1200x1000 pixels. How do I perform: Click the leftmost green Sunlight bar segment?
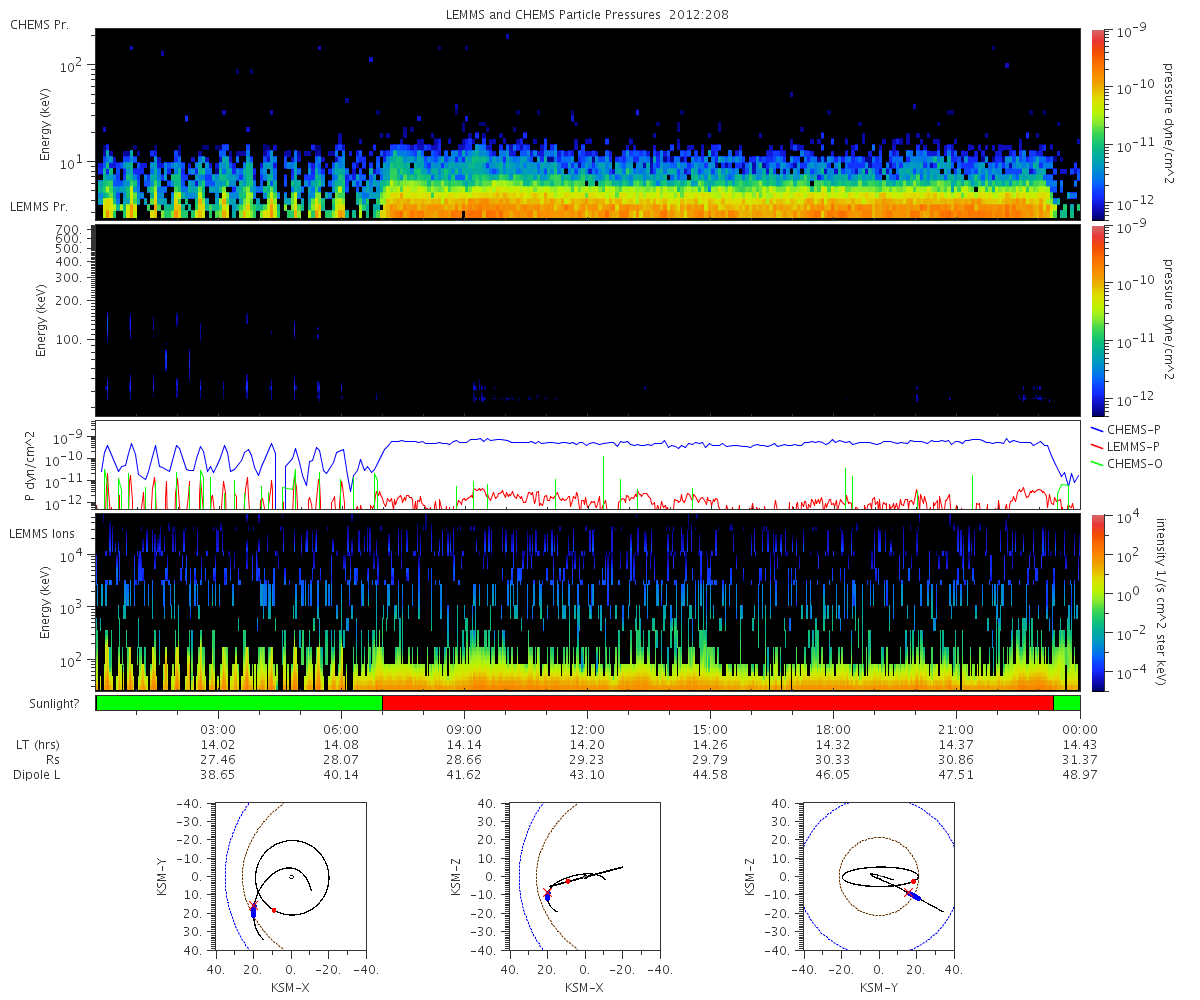click(239, 703)
